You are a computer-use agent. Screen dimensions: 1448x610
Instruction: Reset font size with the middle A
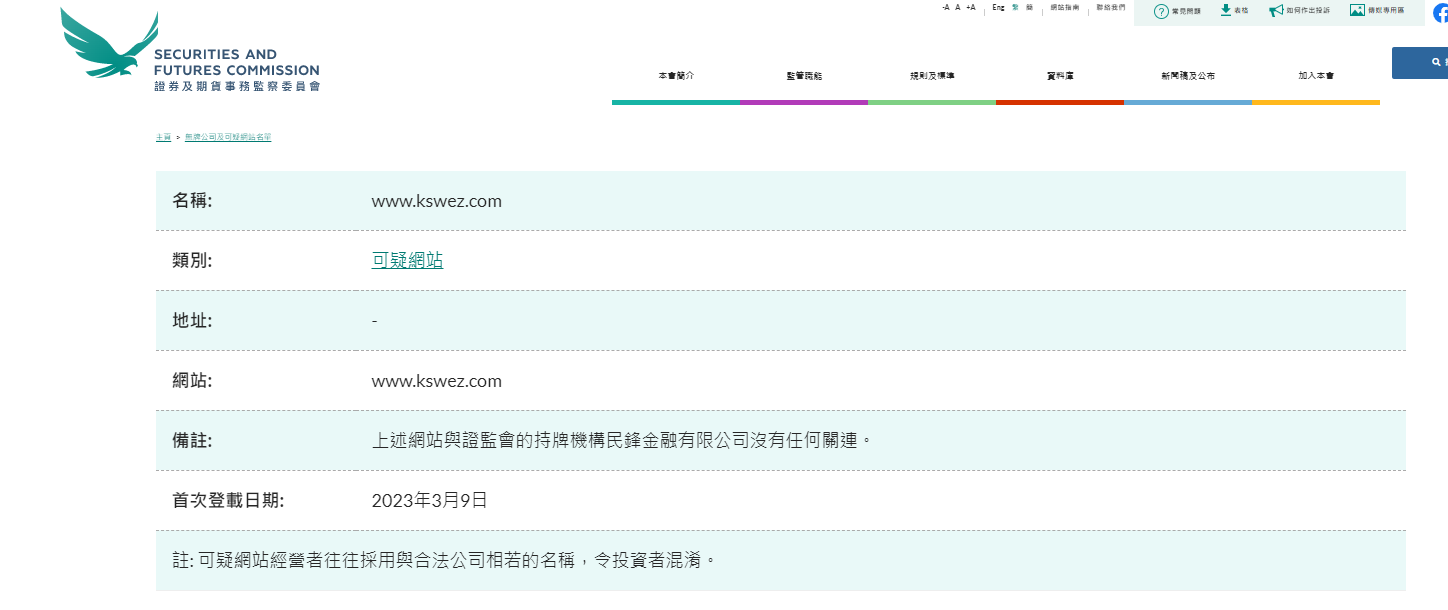pyautogui.click(x=957, y=7)
